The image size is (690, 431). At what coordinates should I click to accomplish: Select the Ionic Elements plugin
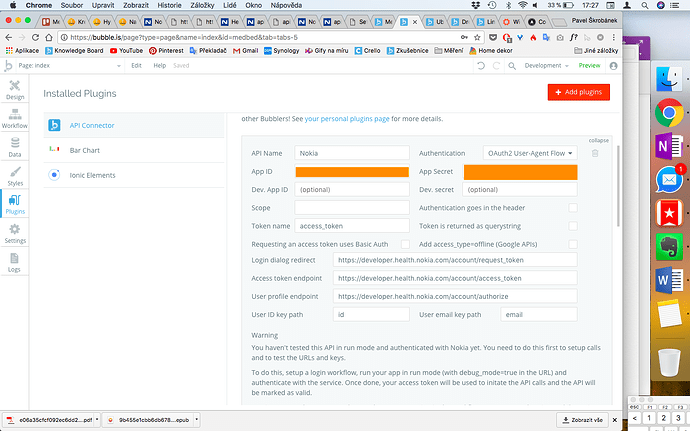[x=134, y=175]
